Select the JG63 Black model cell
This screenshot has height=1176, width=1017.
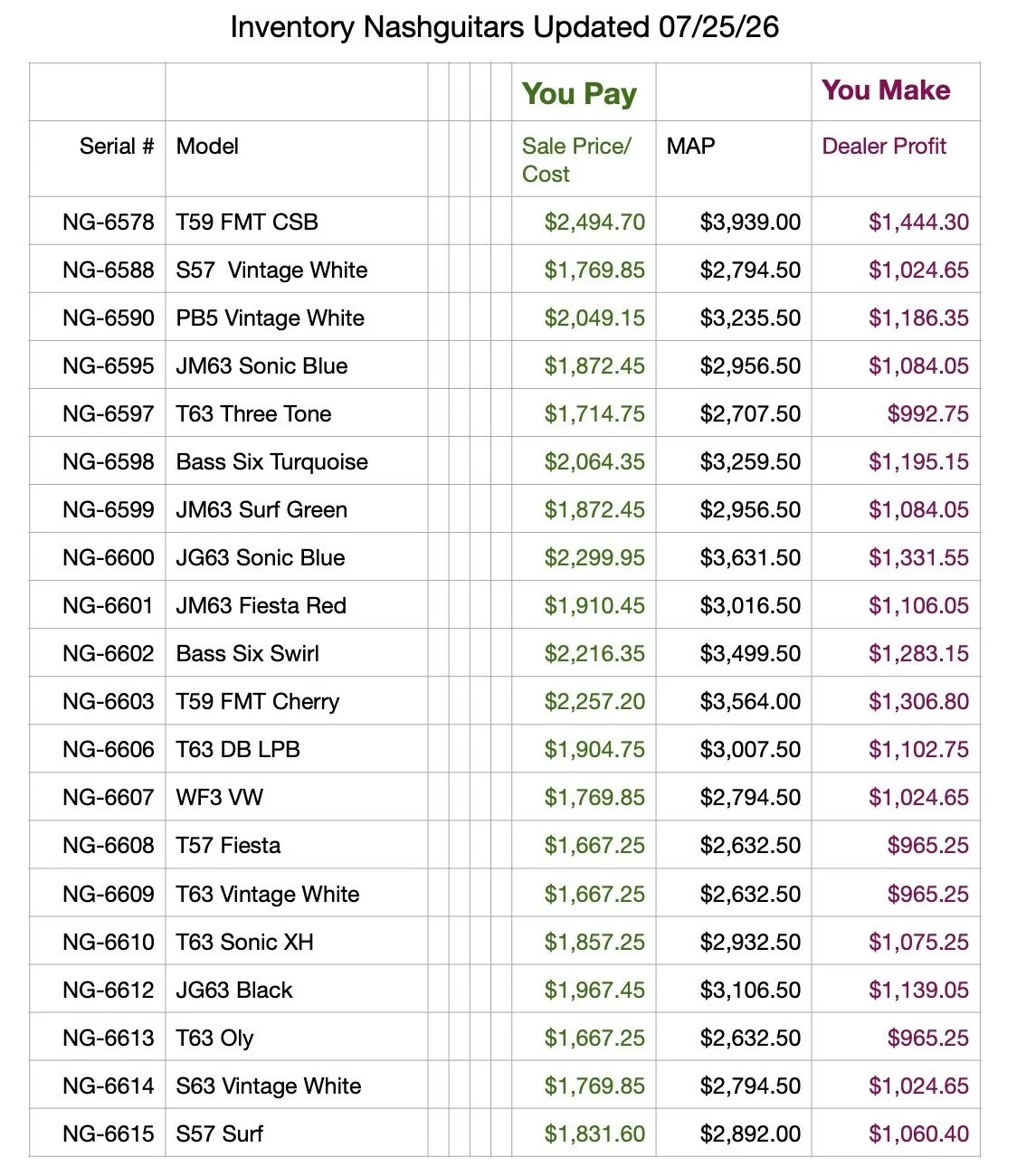[297, 990]
